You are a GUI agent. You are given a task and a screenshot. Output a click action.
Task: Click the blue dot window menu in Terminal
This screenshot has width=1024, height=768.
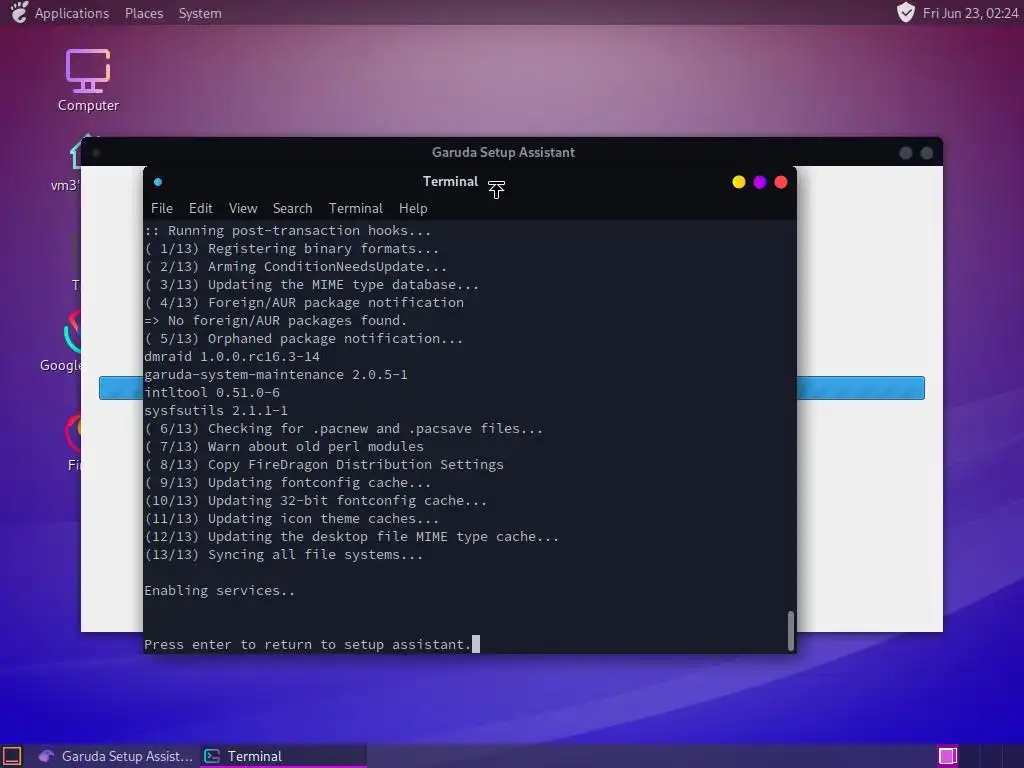pos(157,182)
